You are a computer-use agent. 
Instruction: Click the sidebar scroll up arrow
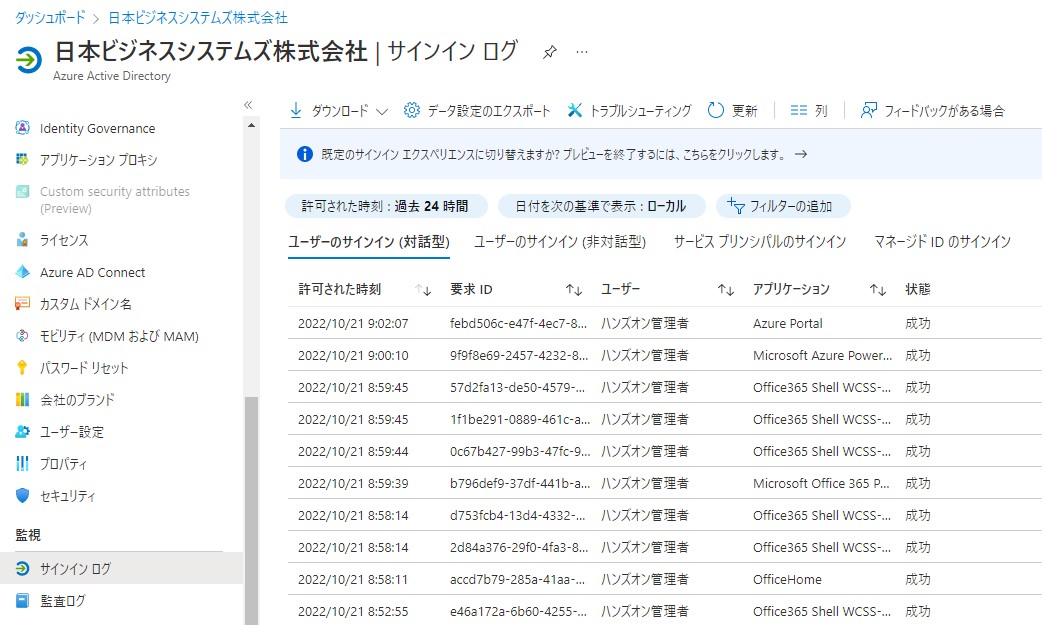pos(251,125)
